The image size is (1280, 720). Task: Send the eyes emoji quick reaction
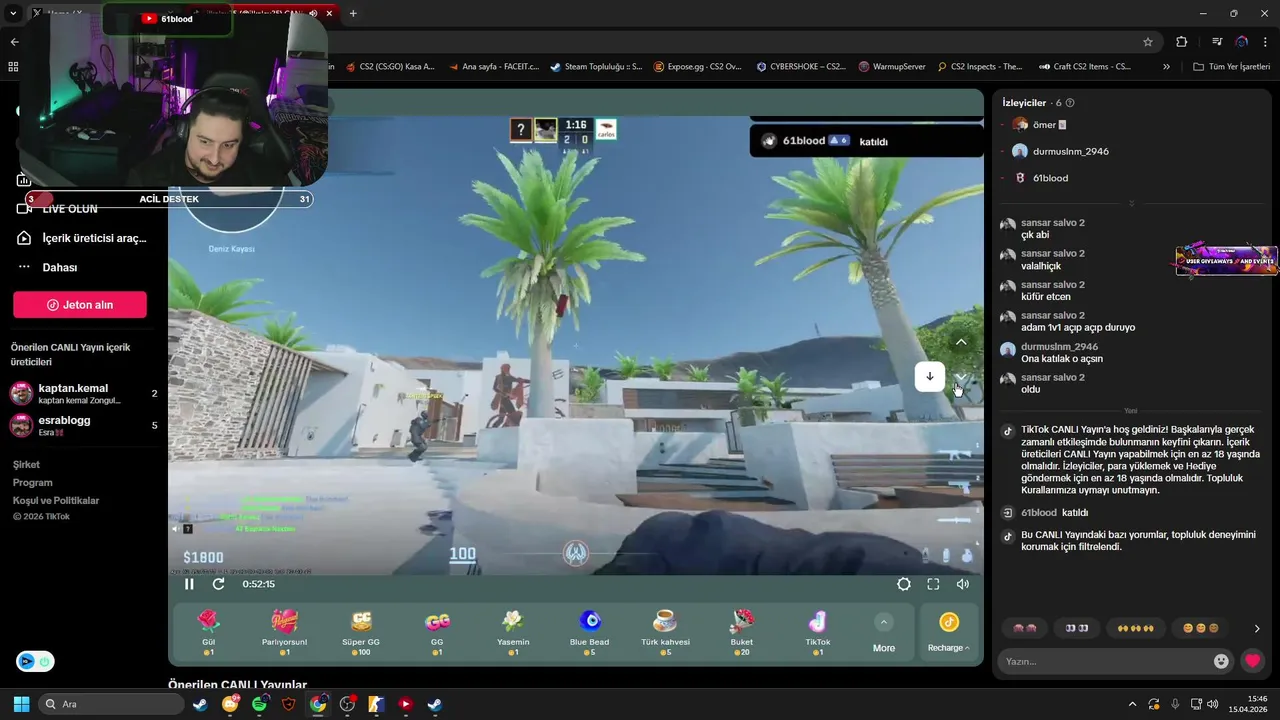click(1077, 628)
